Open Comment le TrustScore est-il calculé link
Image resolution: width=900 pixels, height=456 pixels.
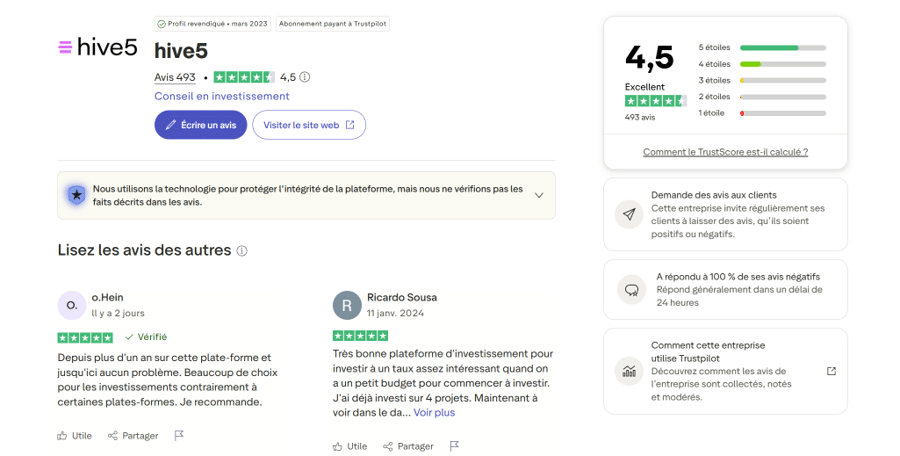point(725,152)
